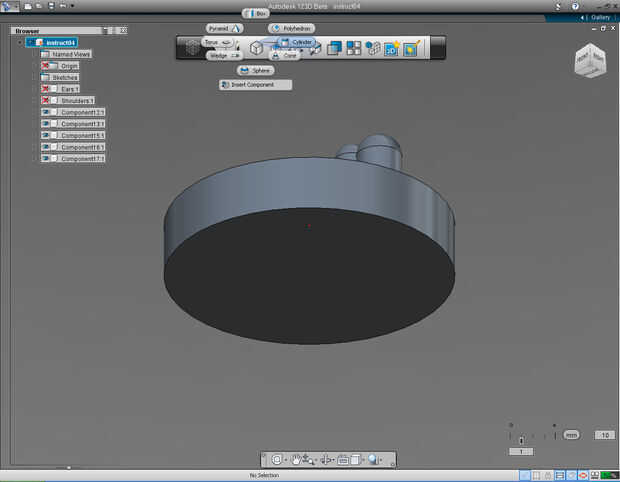620x482 pixels.
Task: Click the snap increment field showing 1
Action: [521, 452]
